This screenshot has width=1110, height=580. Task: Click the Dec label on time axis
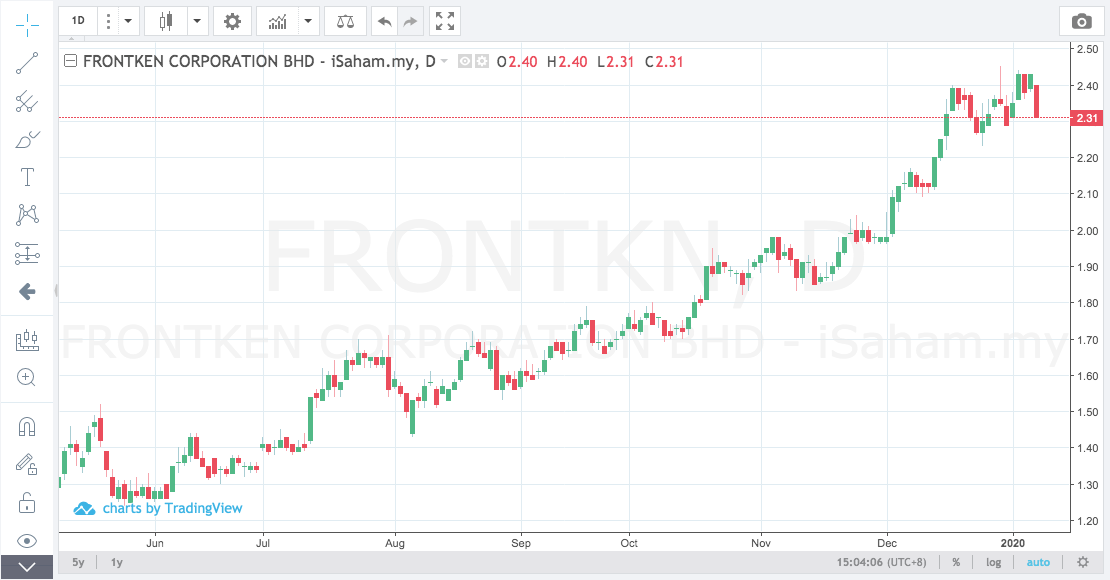(x=887, y=543)
